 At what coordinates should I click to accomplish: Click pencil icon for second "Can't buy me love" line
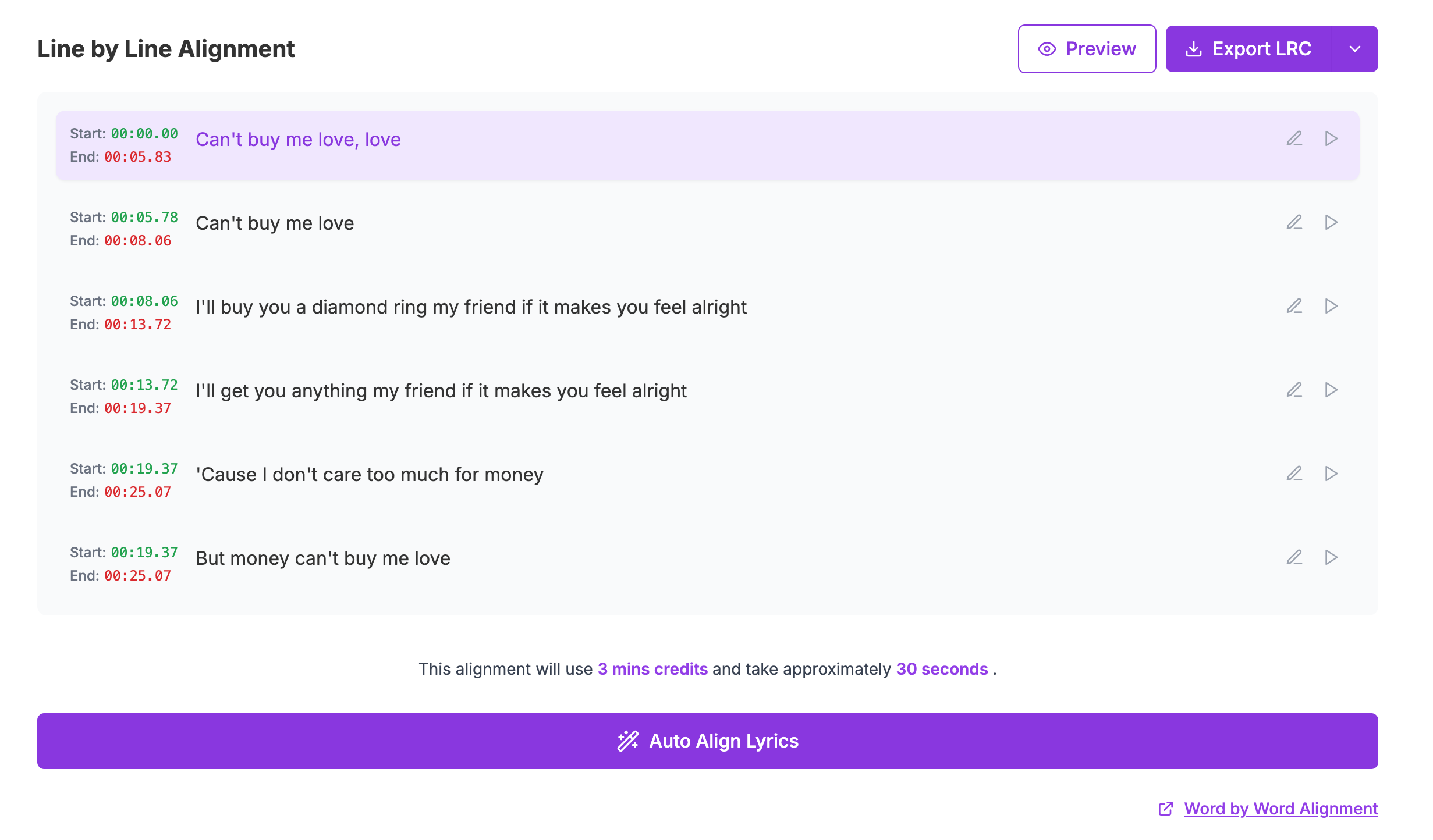(1294, 222)
